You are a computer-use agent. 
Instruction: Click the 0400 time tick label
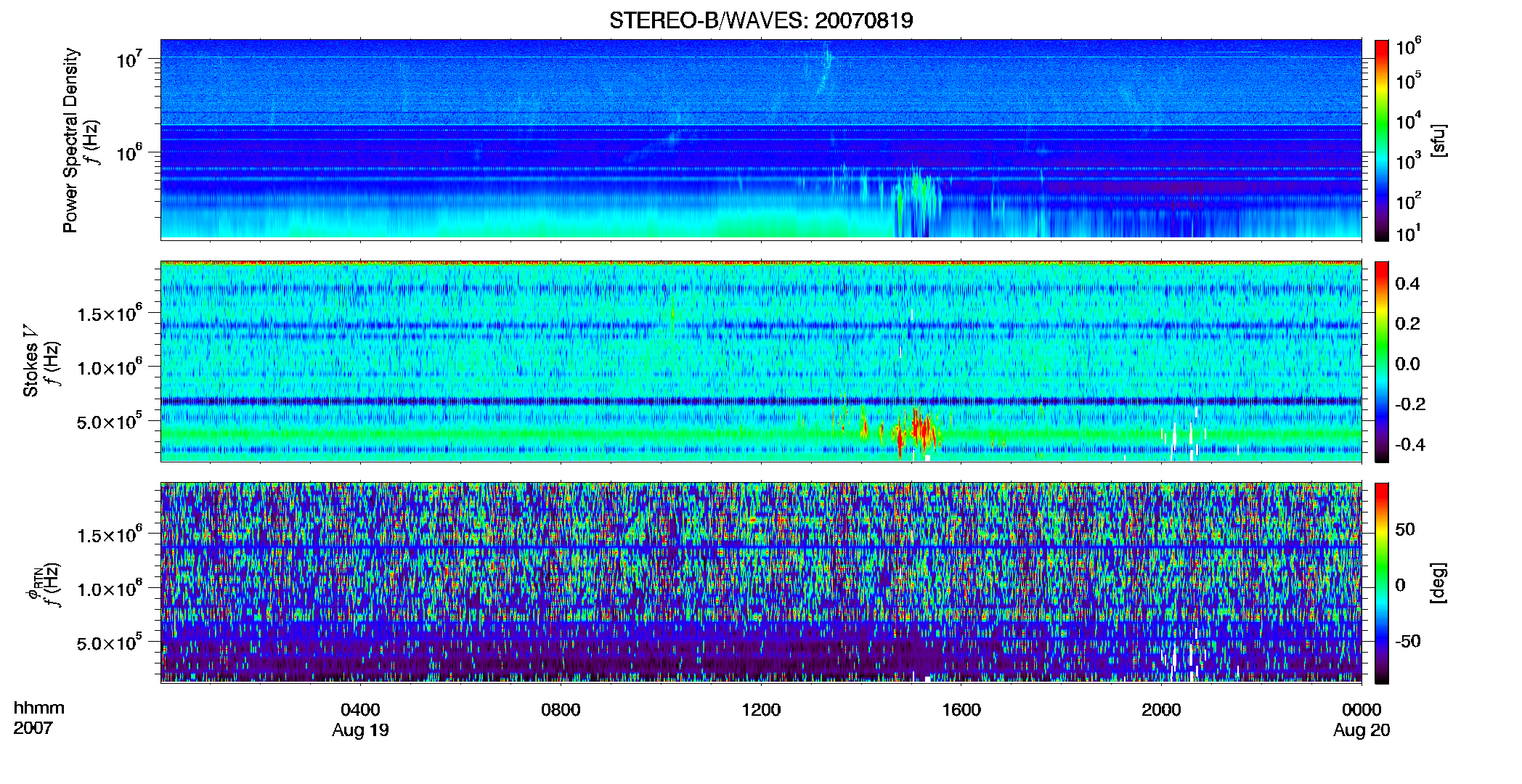pyautogui.click(x=360, y=709)
